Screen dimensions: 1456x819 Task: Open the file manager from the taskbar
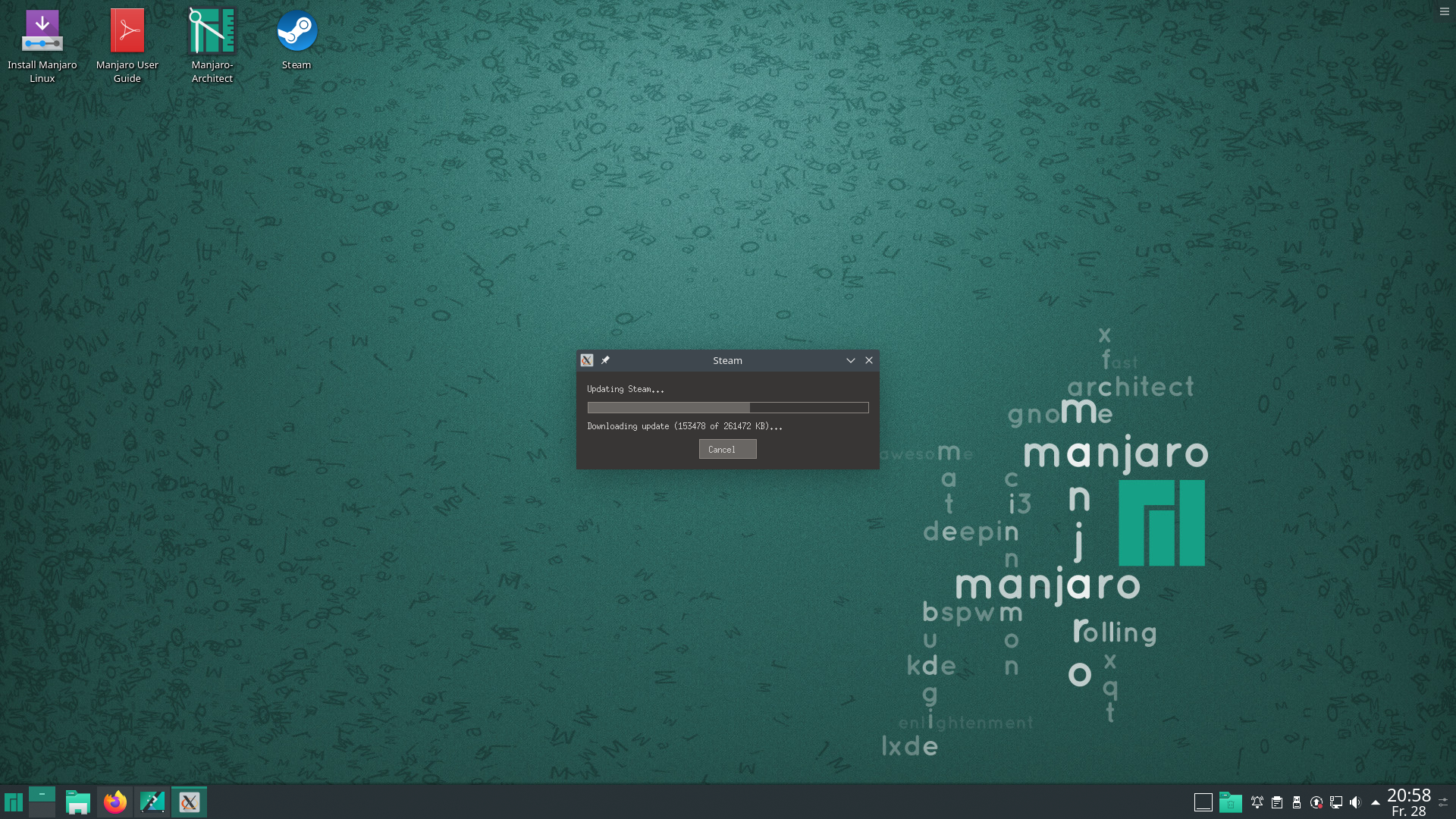pyautogui.click(x=78, y=802)
